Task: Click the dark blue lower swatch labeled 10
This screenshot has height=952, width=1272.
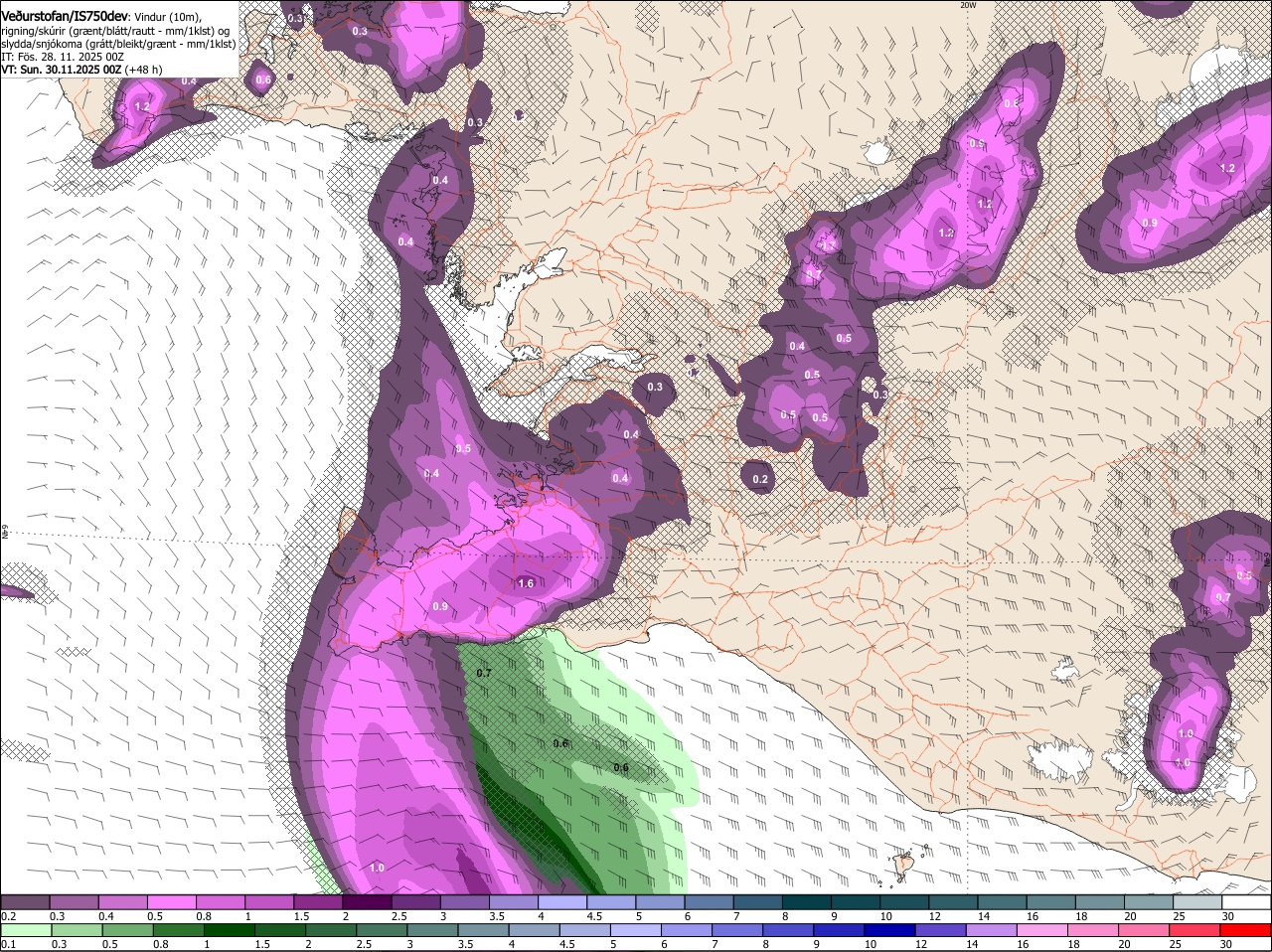Action: [x=889, y=930]
